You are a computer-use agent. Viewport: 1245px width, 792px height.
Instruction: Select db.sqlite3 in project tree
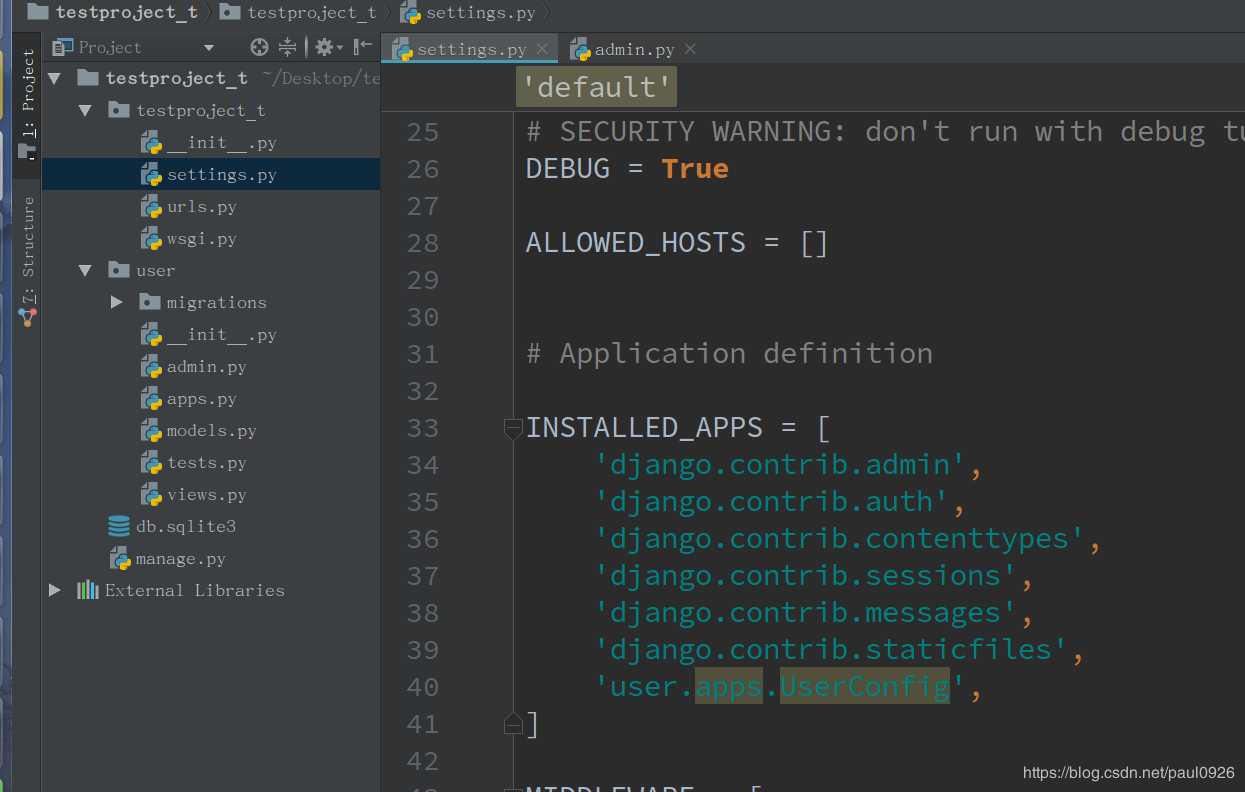point(211,526)
